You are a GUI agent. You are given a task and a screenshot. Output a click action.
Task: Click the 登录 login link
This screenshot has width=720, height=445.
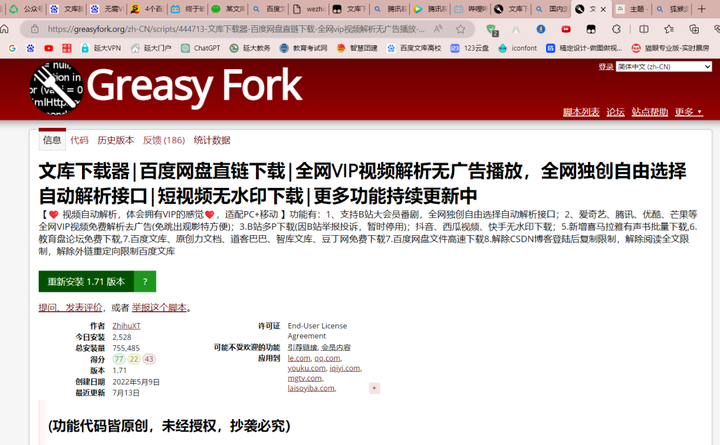pos(606,67)
